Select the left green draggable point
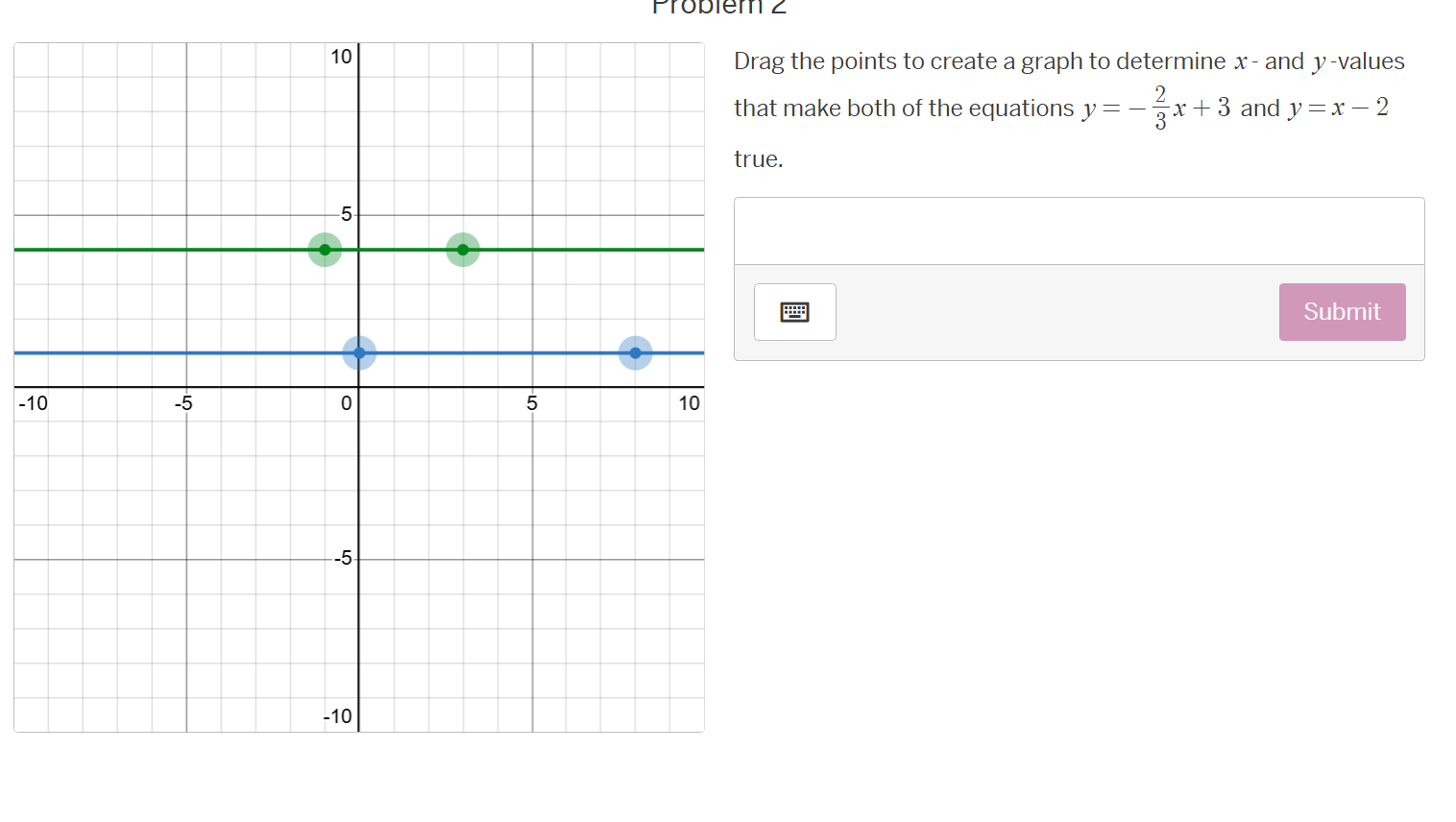This screenshot has width=1456, height=822. 324,250
